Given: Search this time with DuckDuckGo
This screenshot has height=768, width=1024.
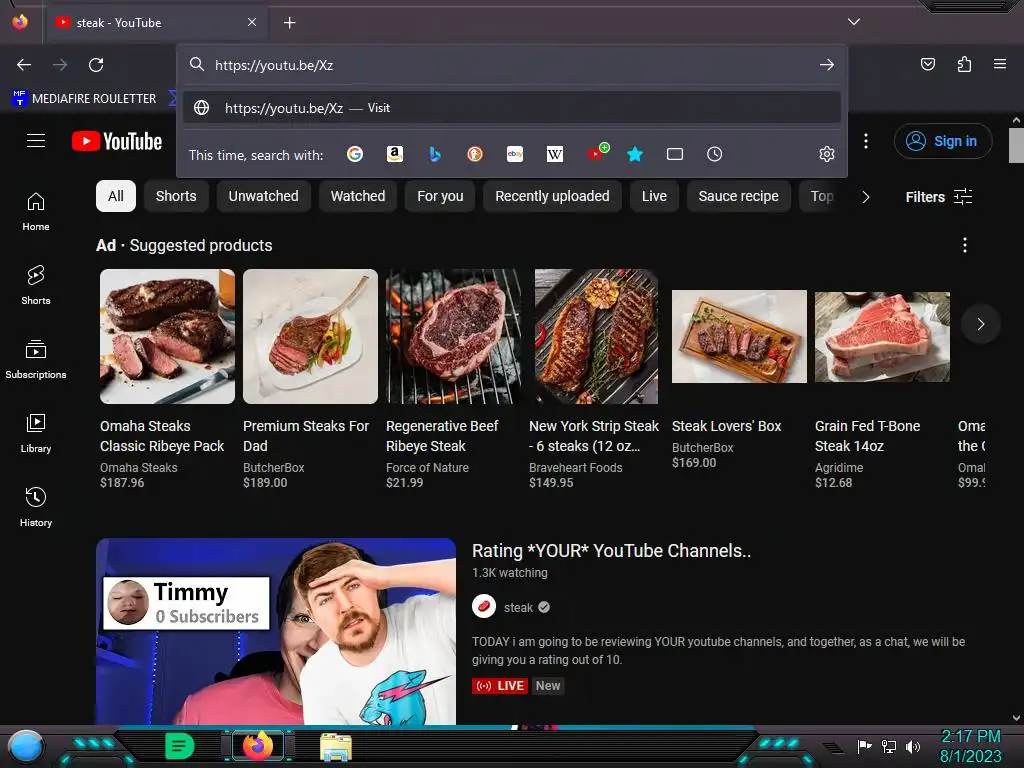Looking at the screenshot, I should (475, 154).
